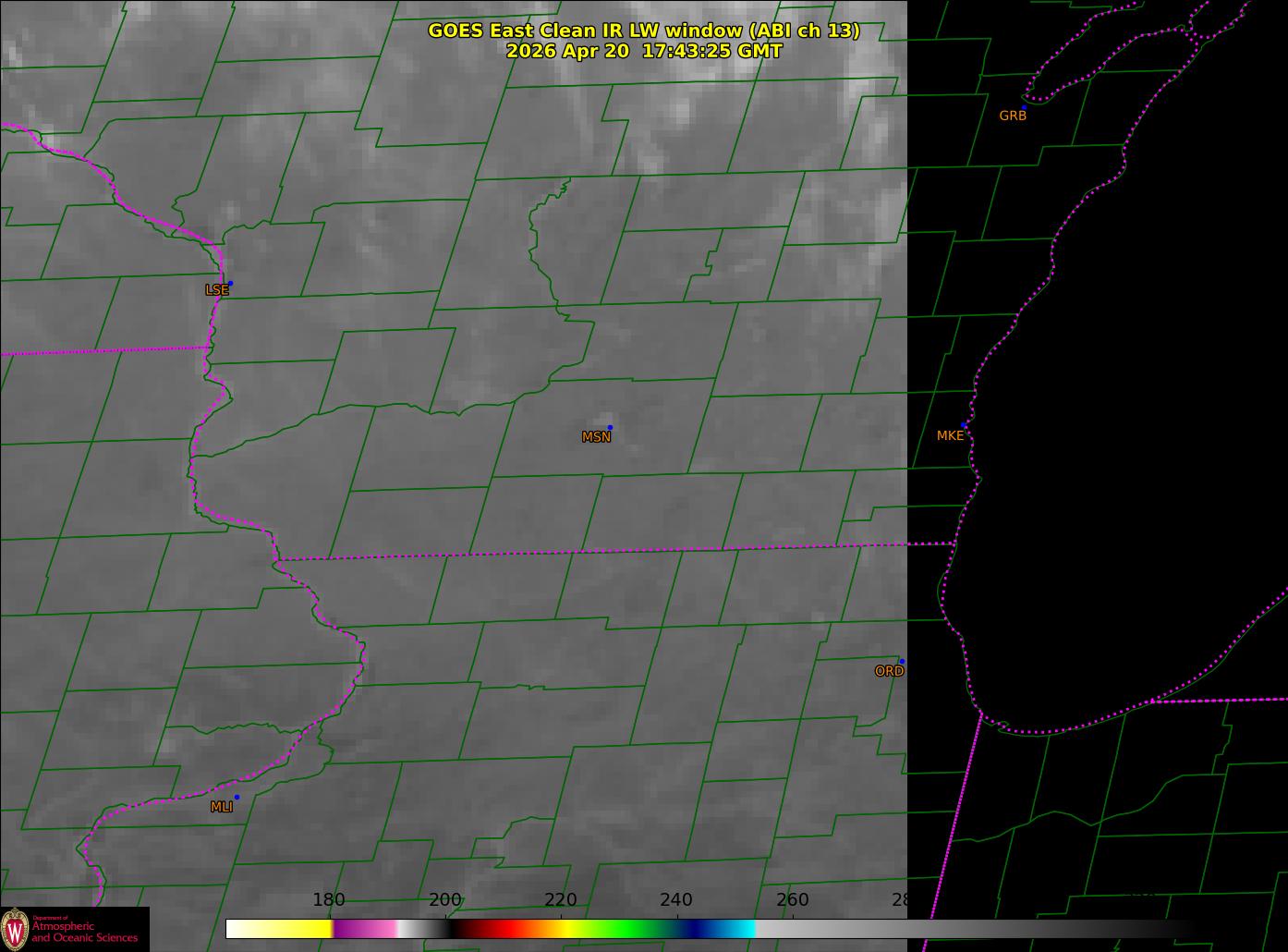Image resolution: width=1288 pixels, height=952 pixels.
Task: Click the LSE station marker dot
Action: click(230, 283)
